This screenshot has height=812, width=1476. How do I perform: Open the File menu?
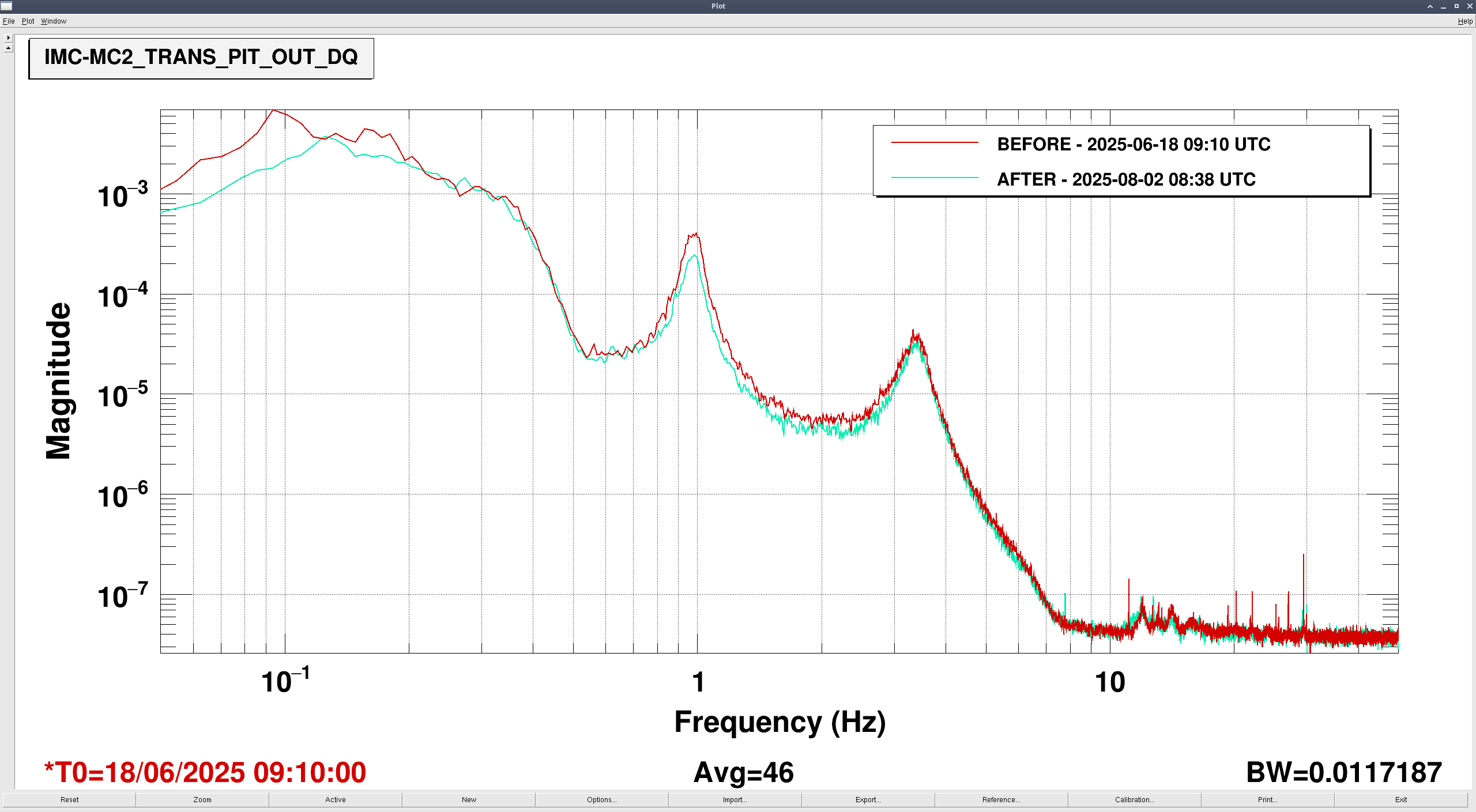pyautogui.click(x=9, y=21)
